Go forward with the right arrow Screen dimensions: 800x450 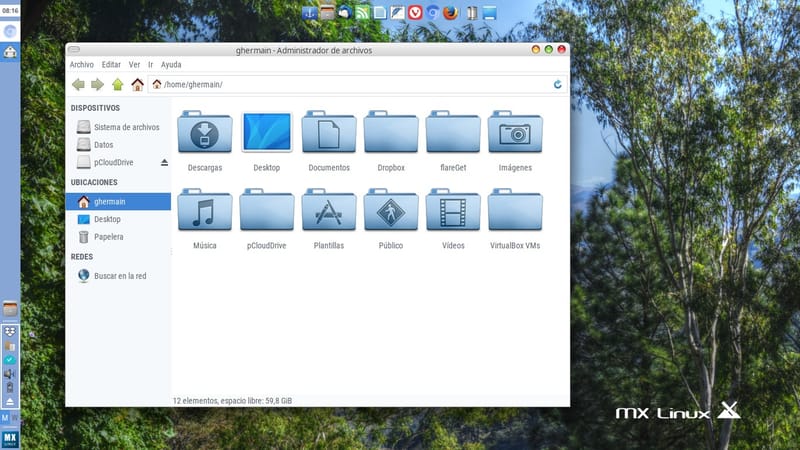(97, 85)
